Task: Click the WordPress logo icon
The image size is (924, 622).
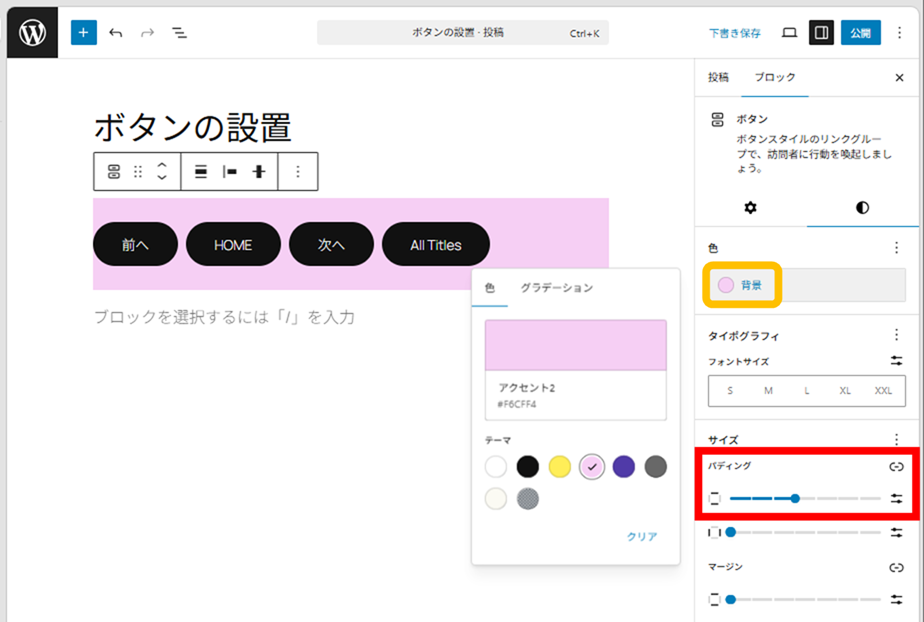Action: coord(33,33)
